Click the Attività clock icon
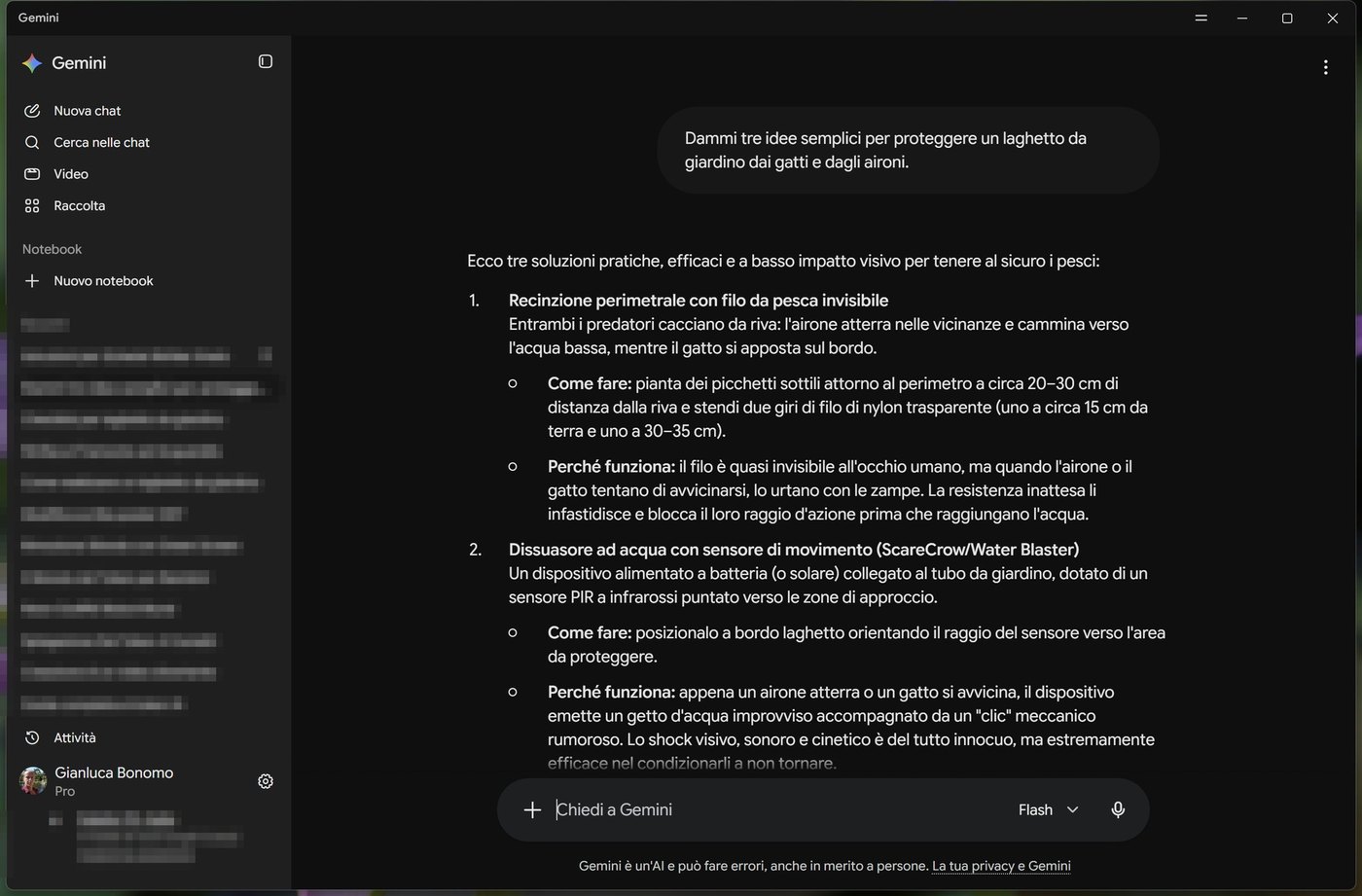Screen dimensions: 1362x896 [x=32, y=737]
